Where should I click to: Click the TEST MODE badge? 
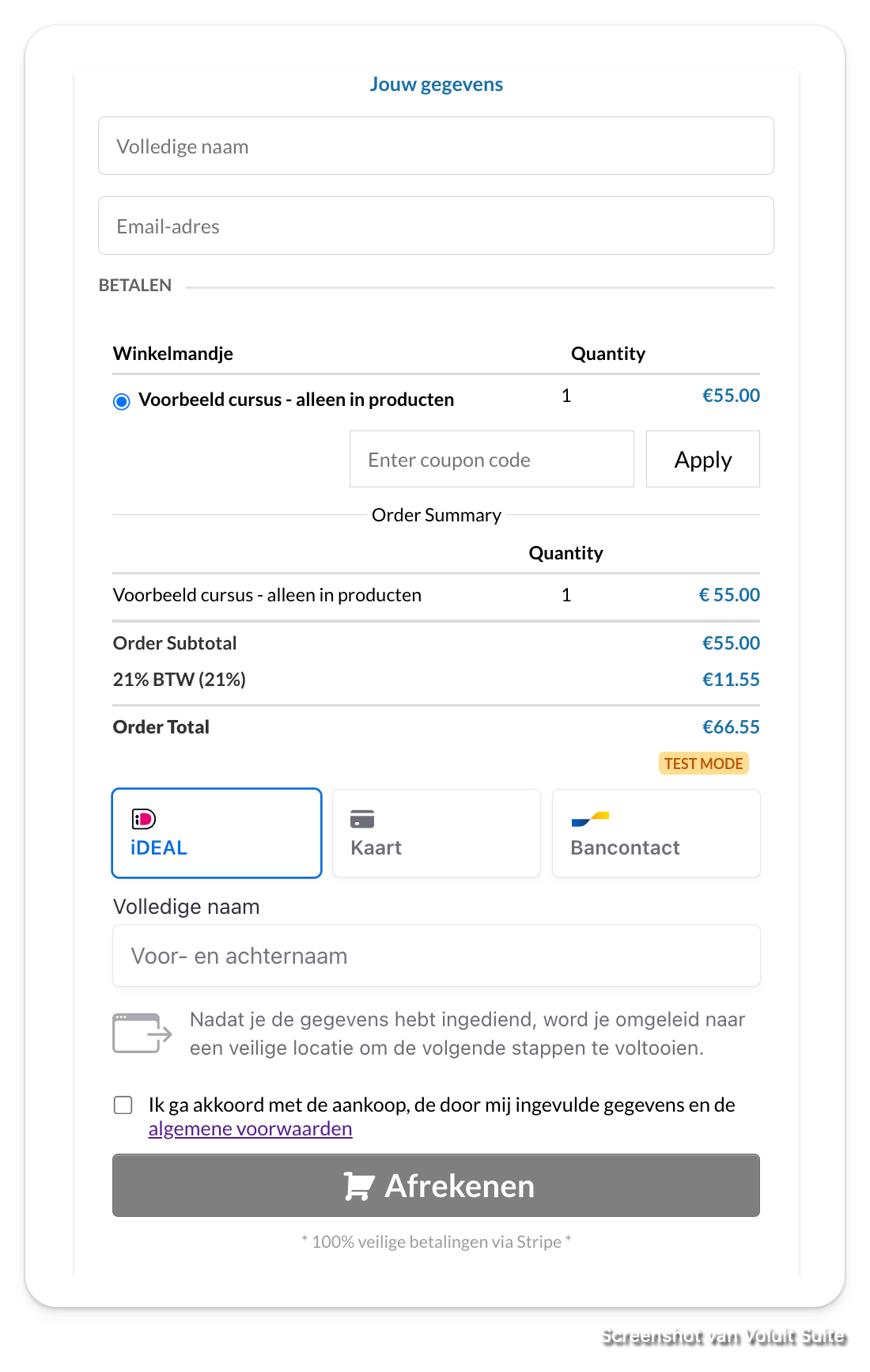(703, 764)
